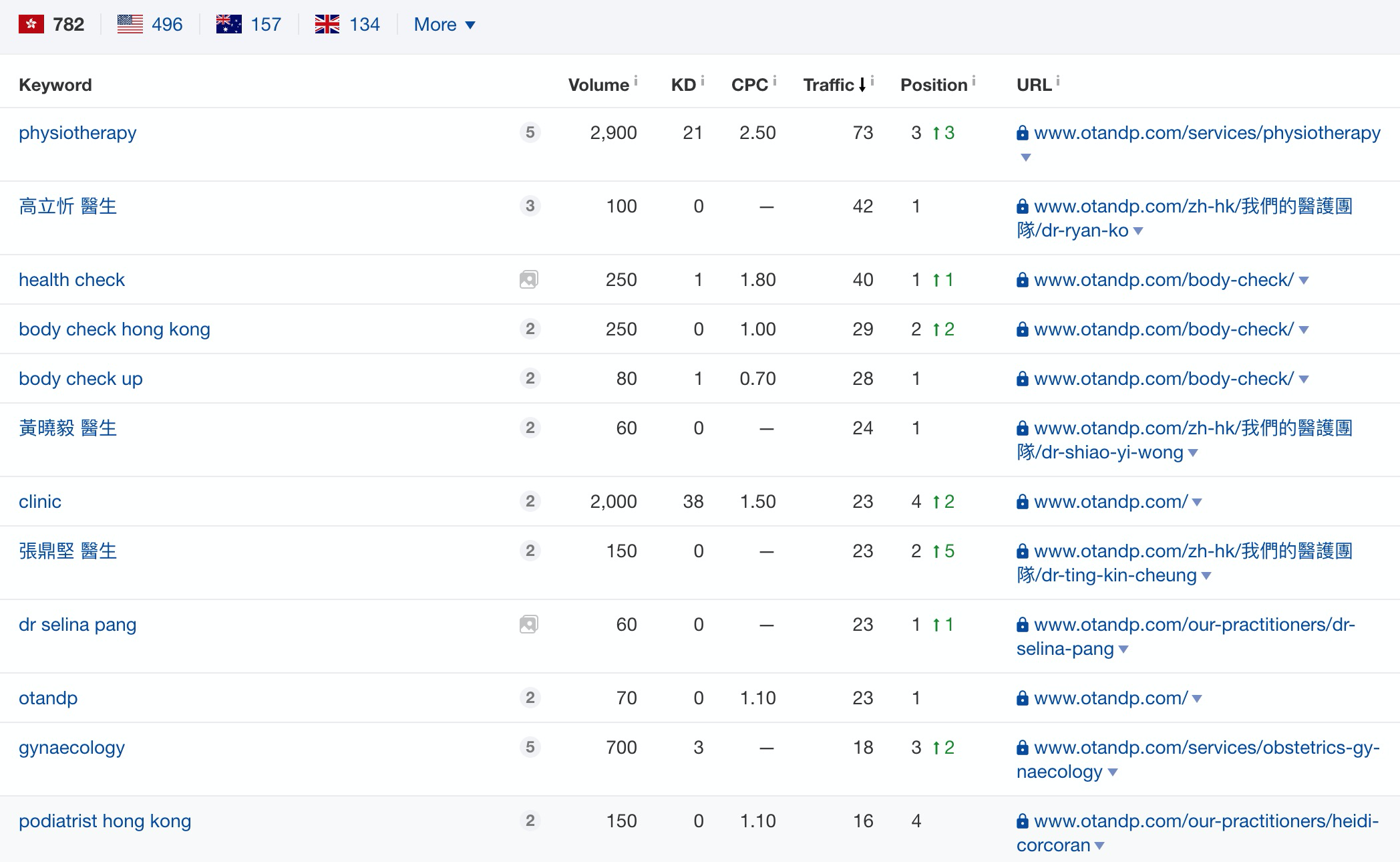Switch to Australia flag 157 tab

coord(248,25)
